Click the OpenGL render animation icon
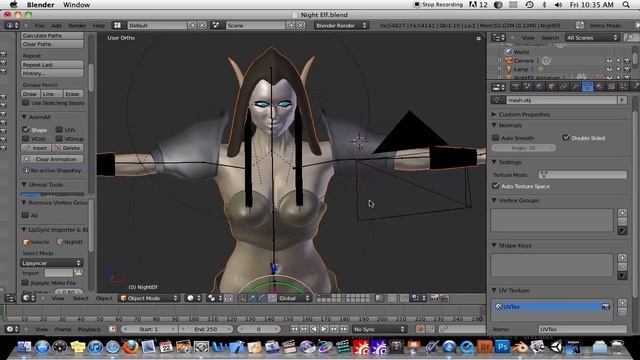 click(x=444, y=298)
